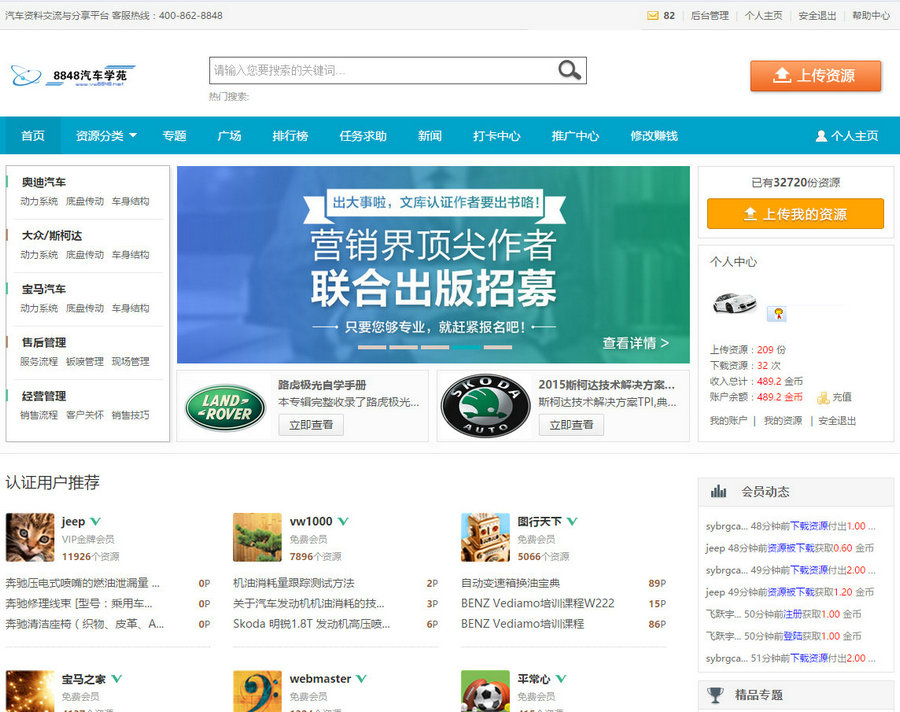Viewport: 900px width, 712px height.
Task: Click the person icon in the nav 个人主页
Action: tap(821, 136)
